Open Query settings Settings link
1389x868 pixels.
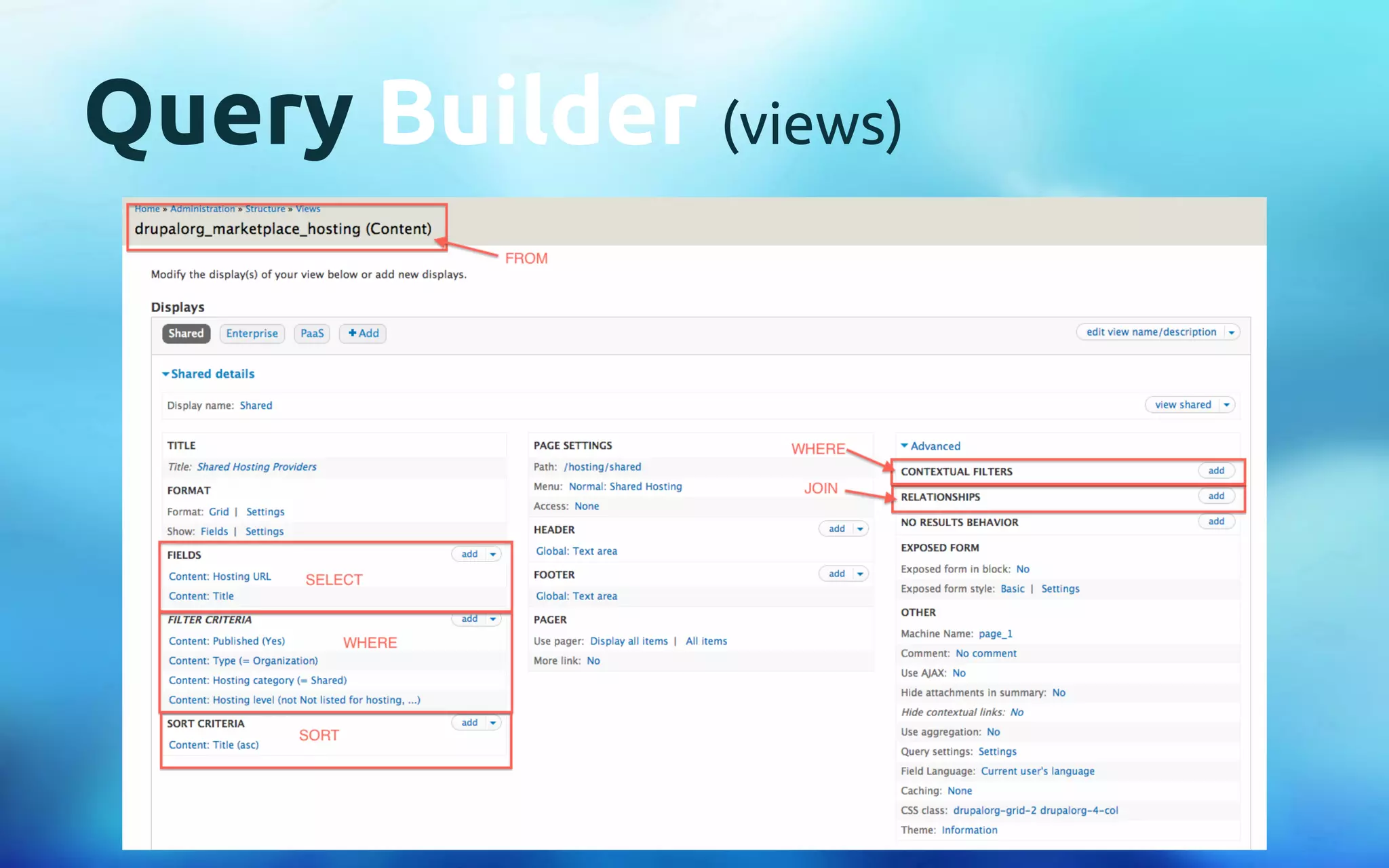(x=997, y=751)
